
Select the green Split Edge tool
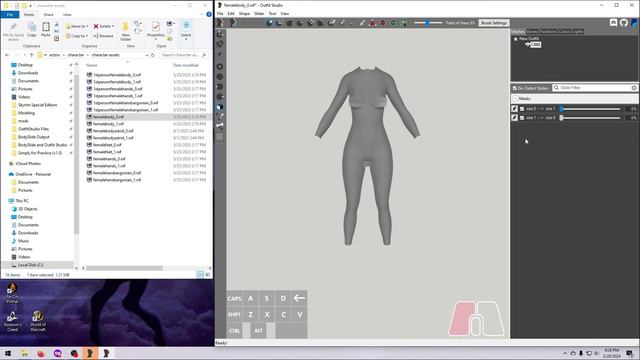pyautogui.click(x=403, y=23)
